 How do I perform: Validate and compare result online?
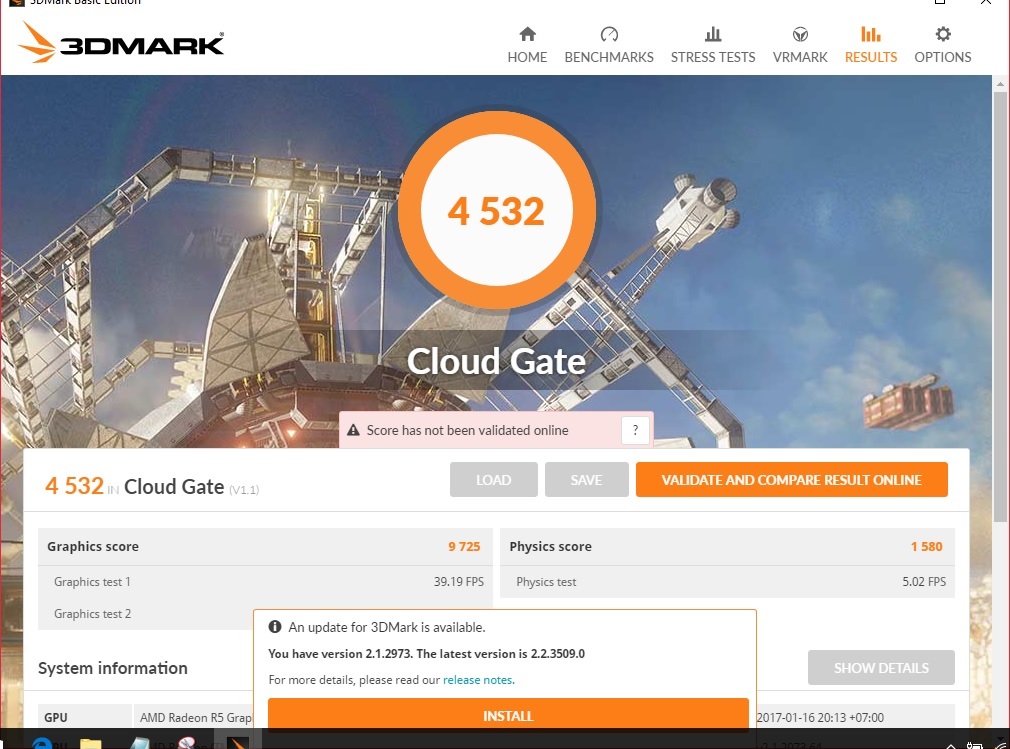(x=792, y=480)
